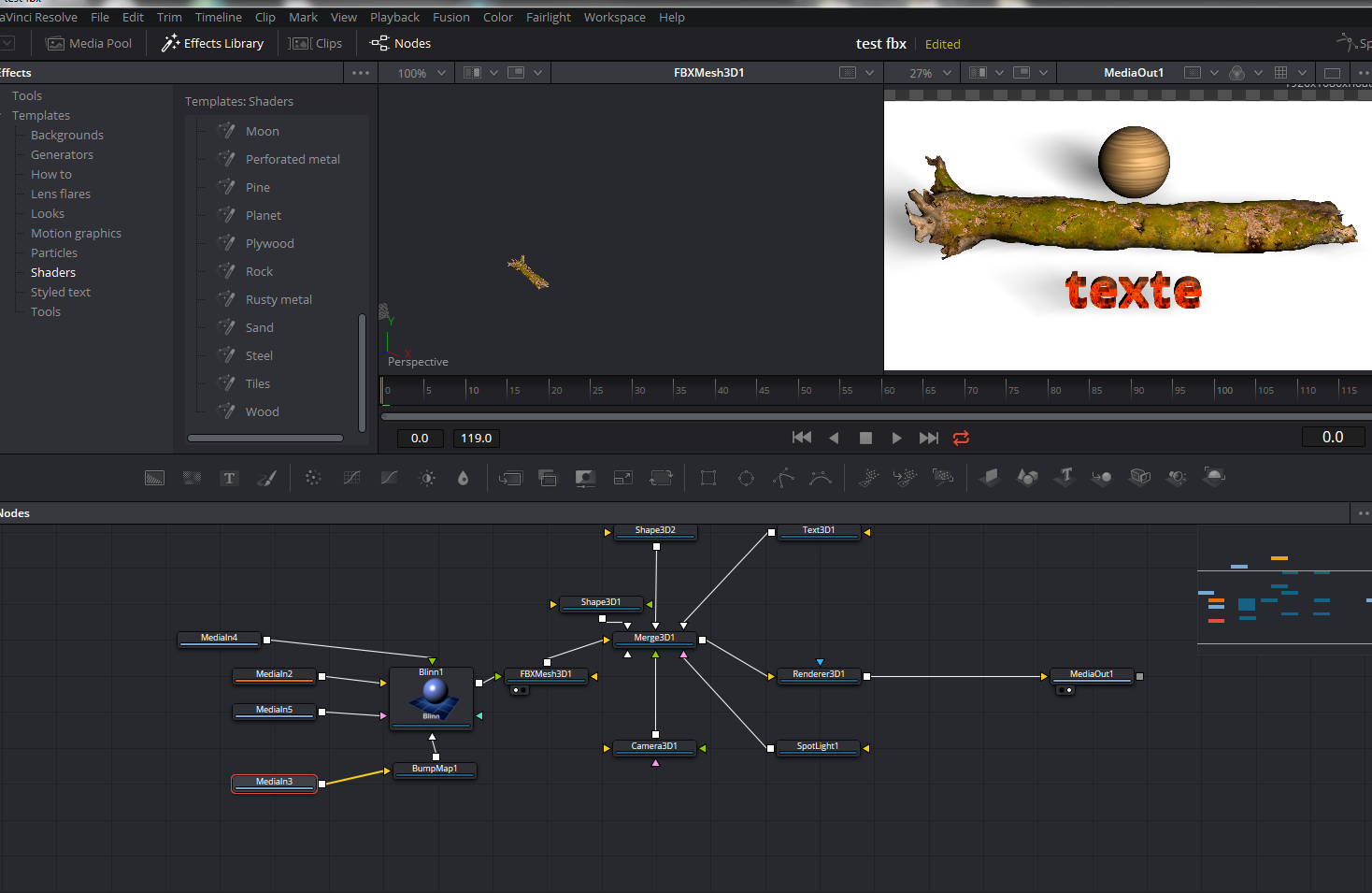
Task: Add a Color Corrector node
Action: click(x=313, y=478)
